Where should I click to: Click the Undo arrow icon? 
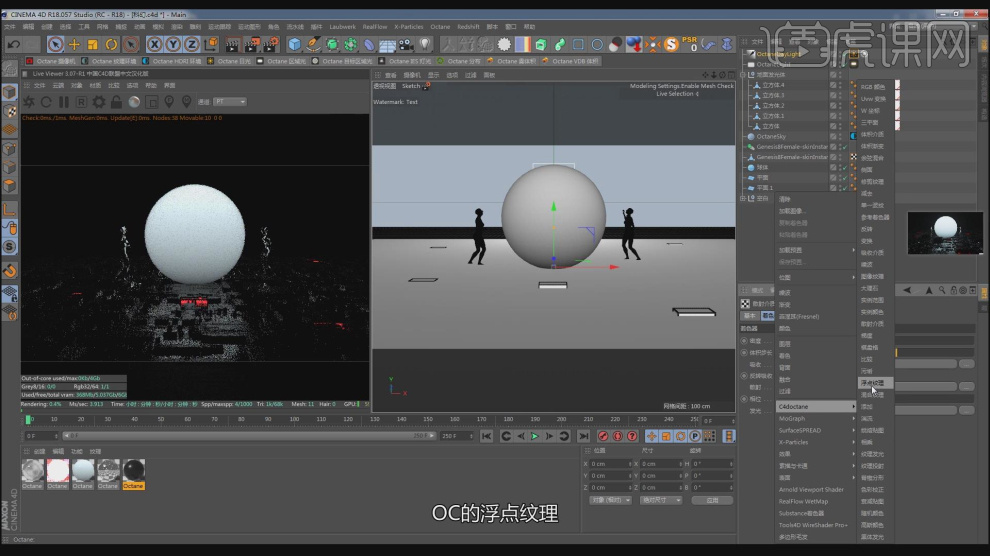pyautogui.click(x=13, y=44)
